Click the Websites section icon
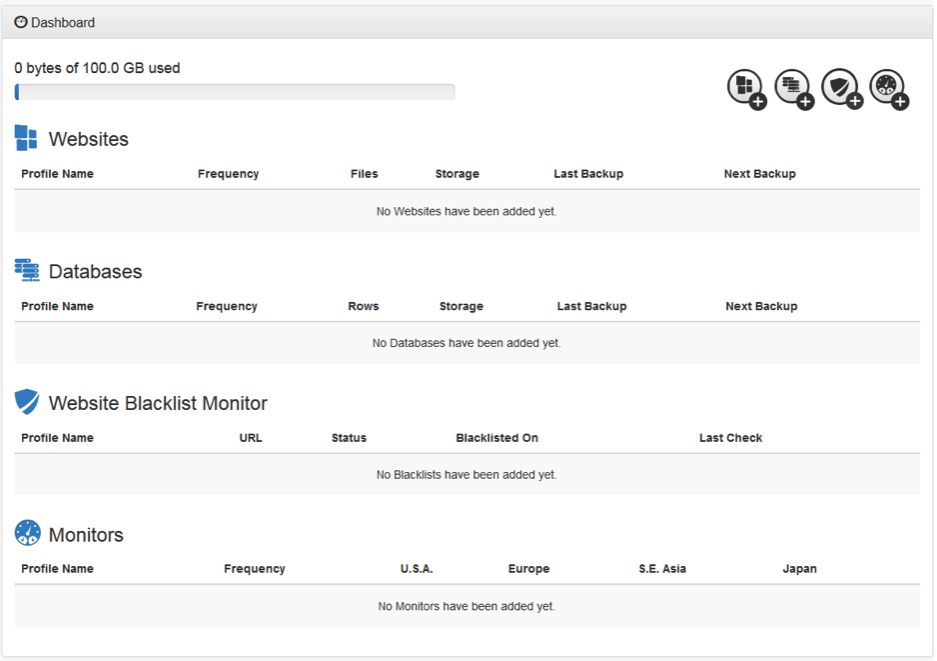The image size is (937, 661). click(x=27, y=139)
